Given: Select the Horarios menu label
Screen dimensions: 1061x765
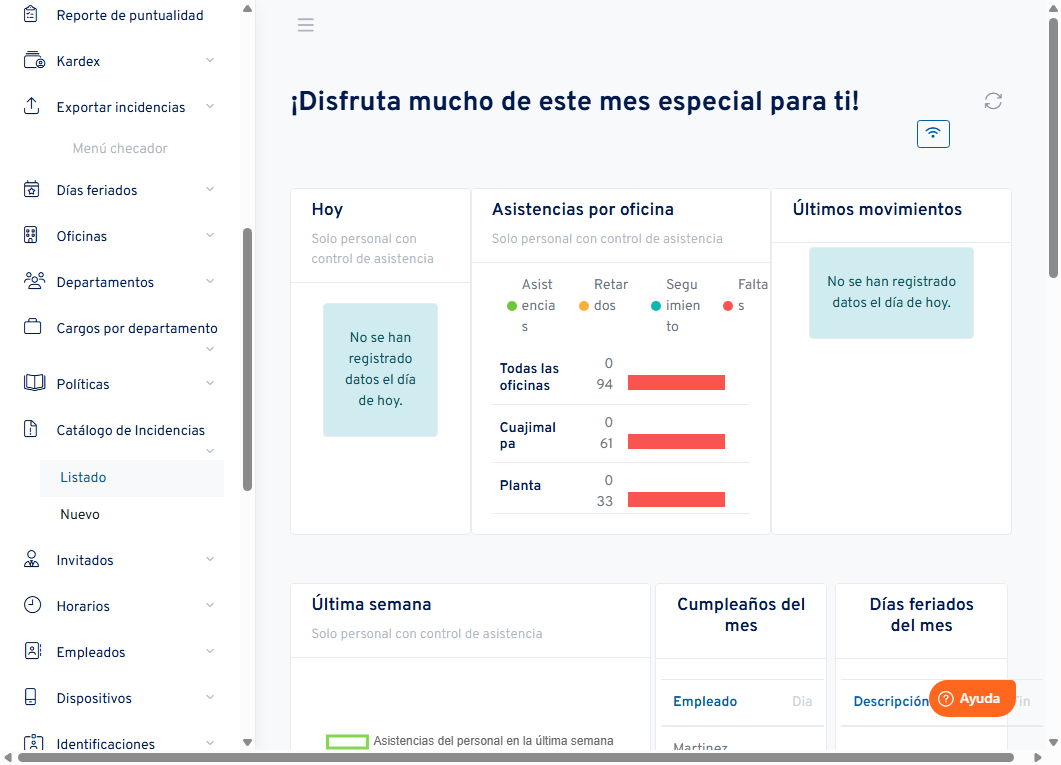Looking at the screenshot, I should [x=83, y=606].
